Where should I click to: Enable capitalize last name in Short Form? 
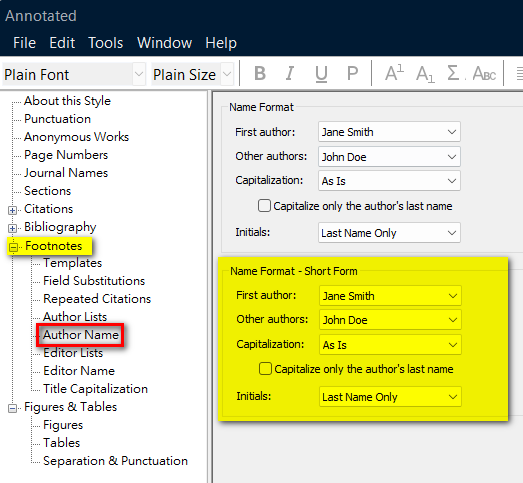[x=265, y=369]
